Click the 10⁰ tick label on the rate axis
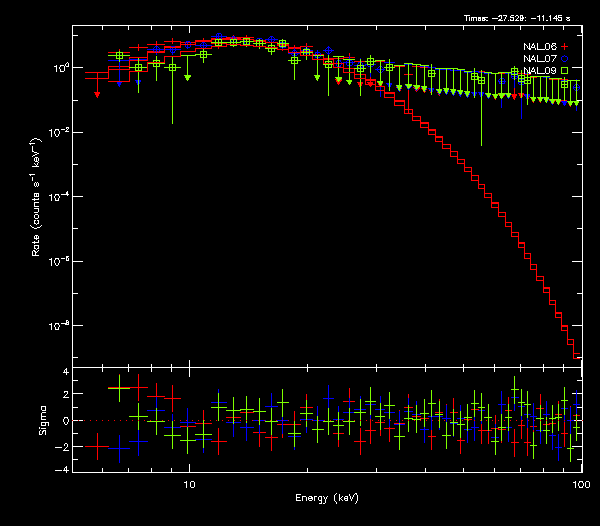 [x=61, y=67]
